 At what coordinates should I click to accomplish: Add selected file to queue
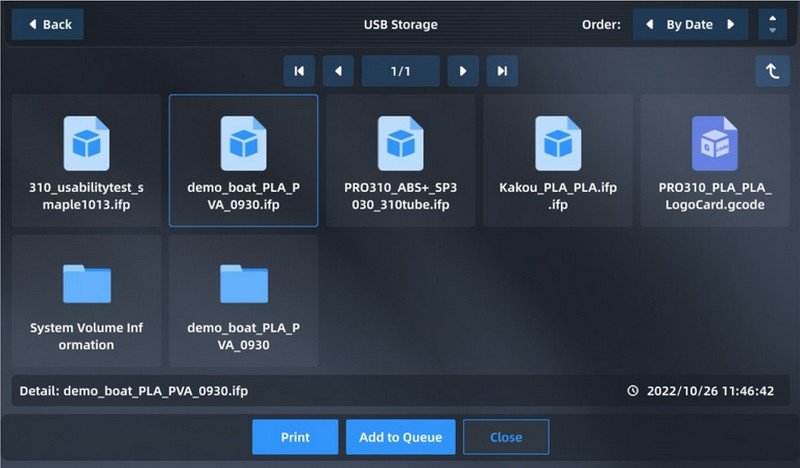click(401, 437)
